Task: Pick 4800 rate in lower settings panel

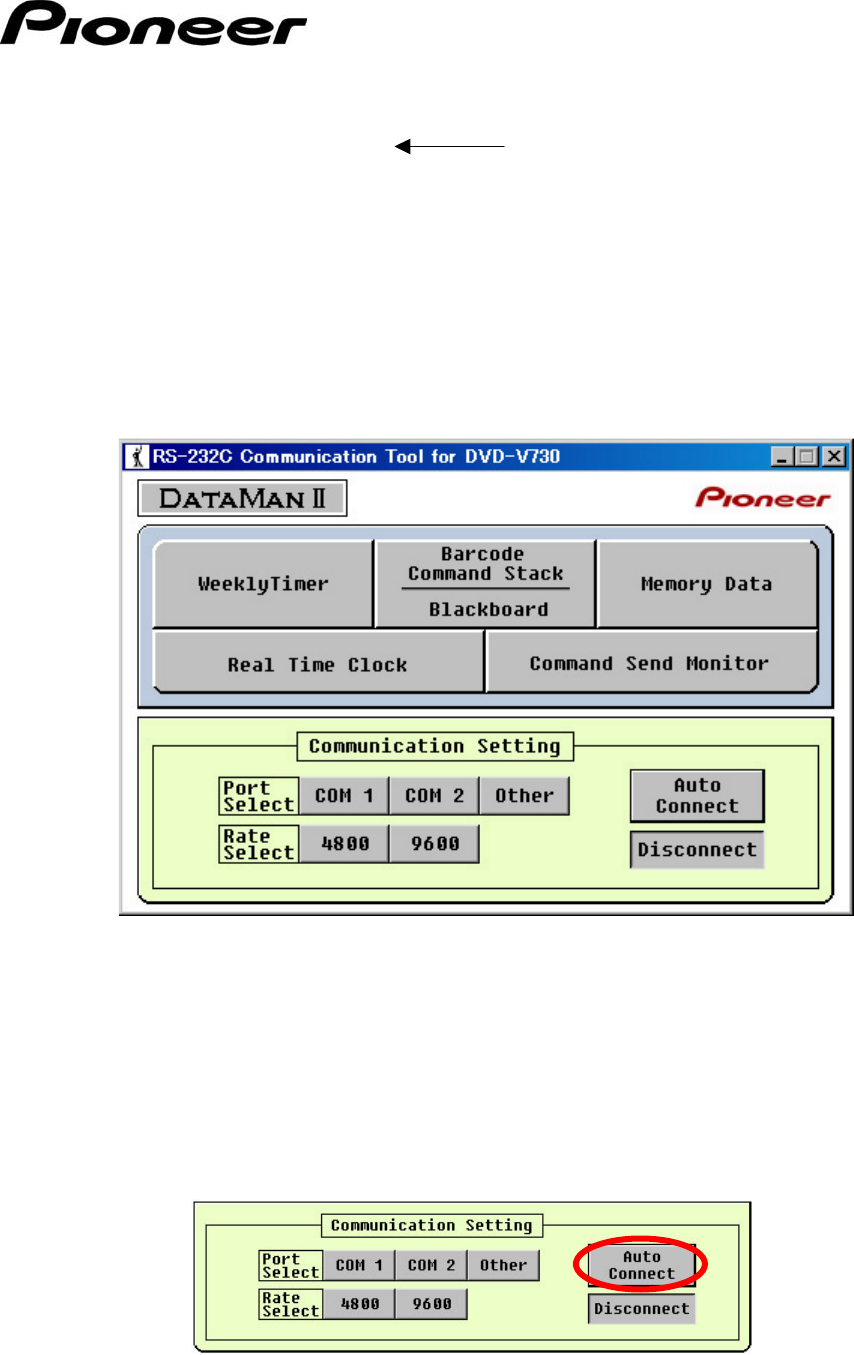Action: click(x=358, y=1304)
